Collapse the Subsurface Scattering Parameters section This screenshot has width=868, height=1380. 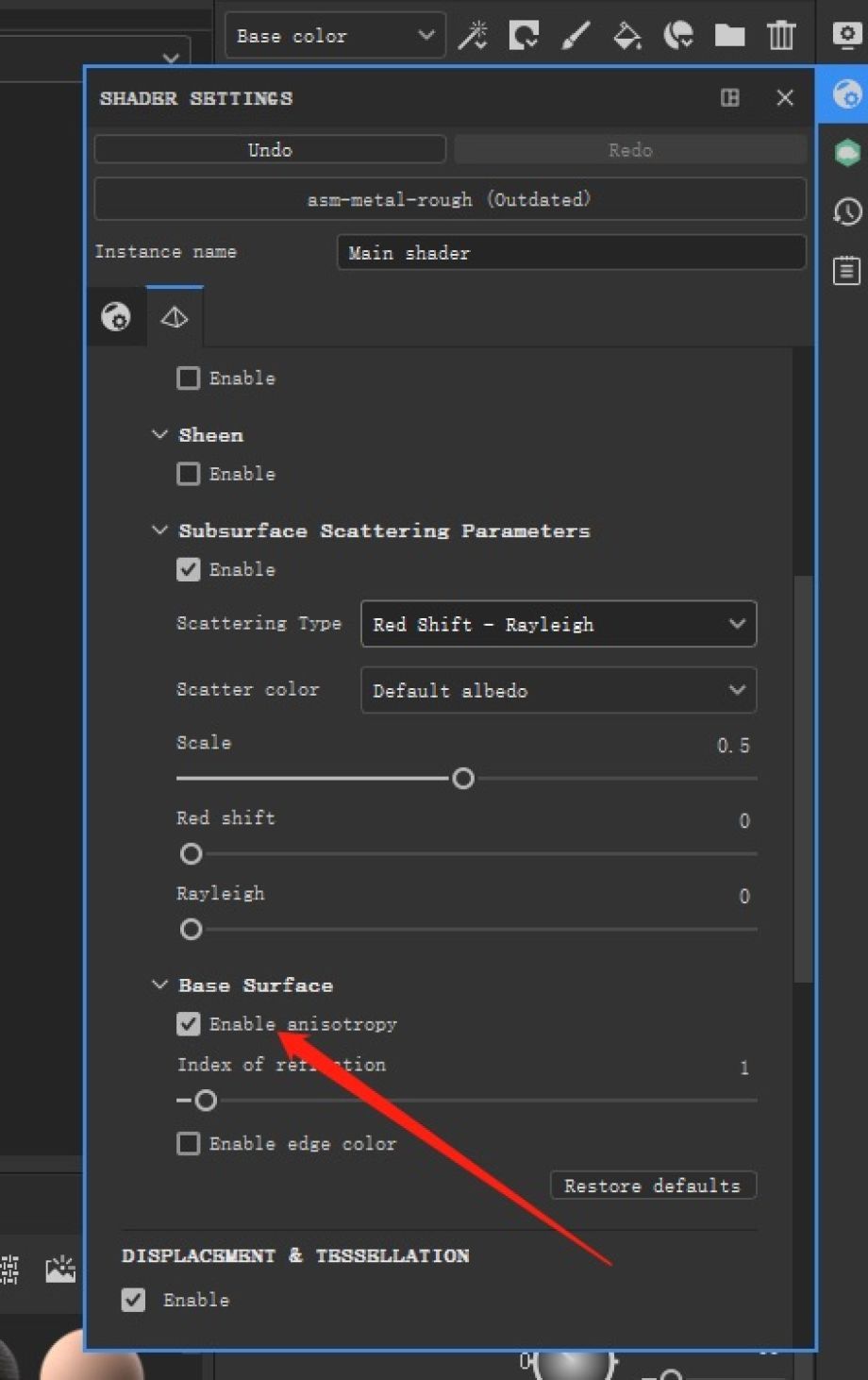pyautogui.click(x=159, y=530)
